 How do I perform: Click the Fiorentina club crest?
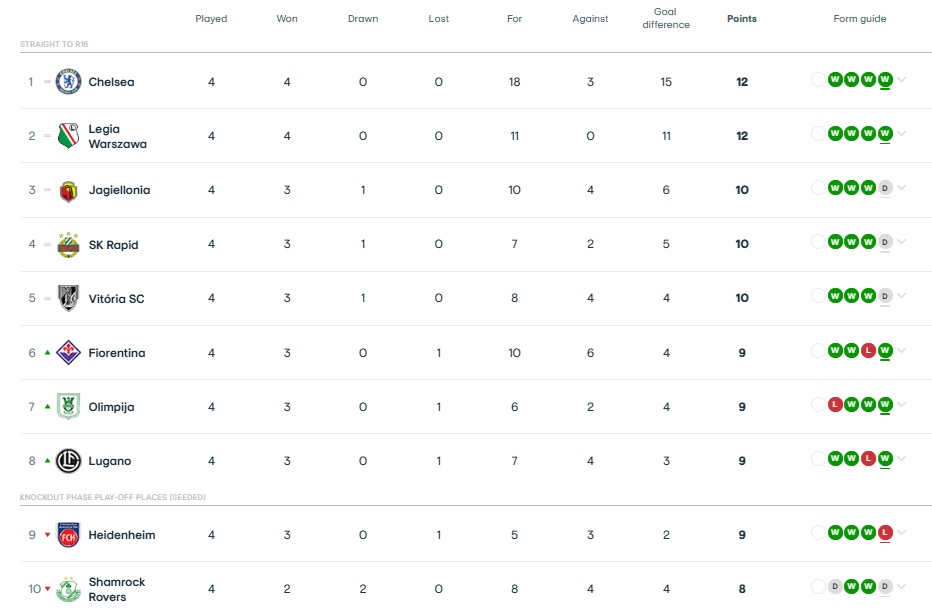click(68, 353)
